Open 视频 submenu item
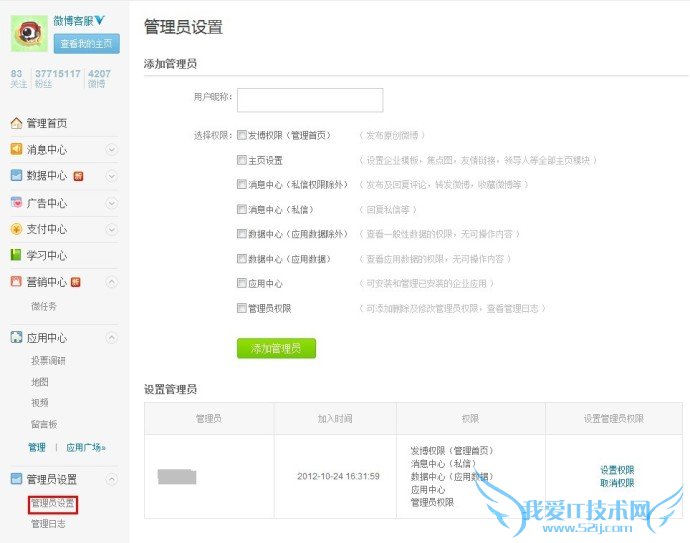The width and height of the screenshot is (690, 543). (40, 403)
